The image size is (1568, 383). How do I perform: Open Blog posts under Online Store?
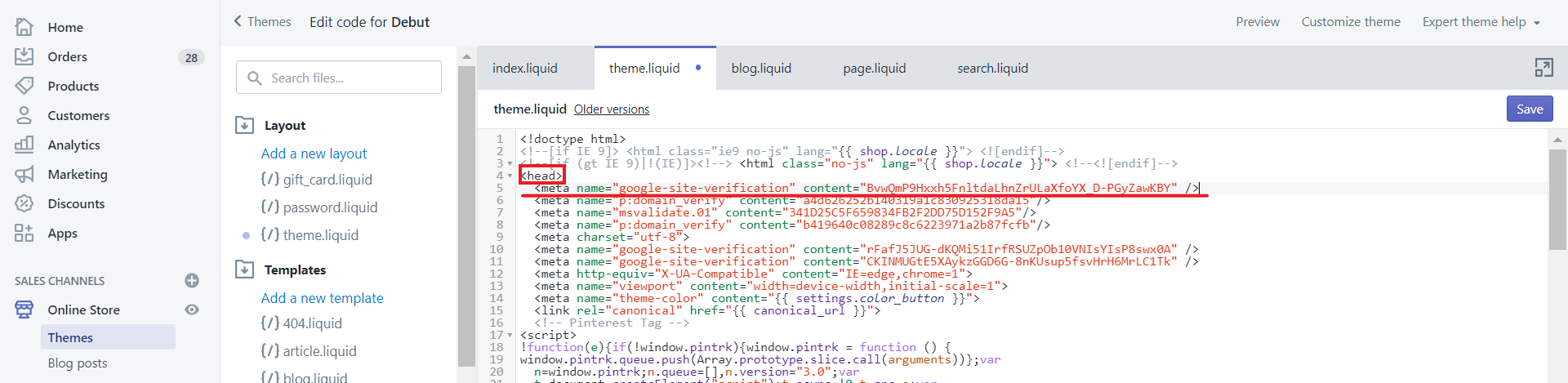[x=78, y=363]
